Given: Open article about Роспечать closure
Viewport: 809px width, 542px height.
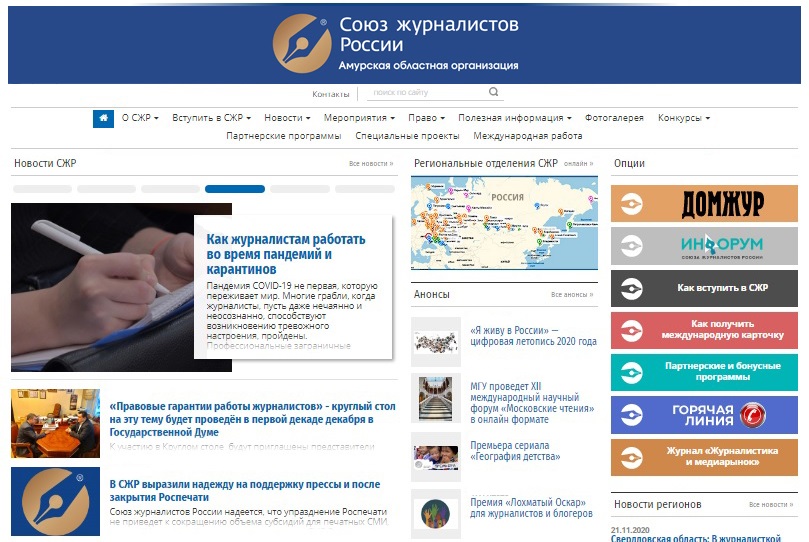Looking at the screenshot, I should [x=245, y=491].
